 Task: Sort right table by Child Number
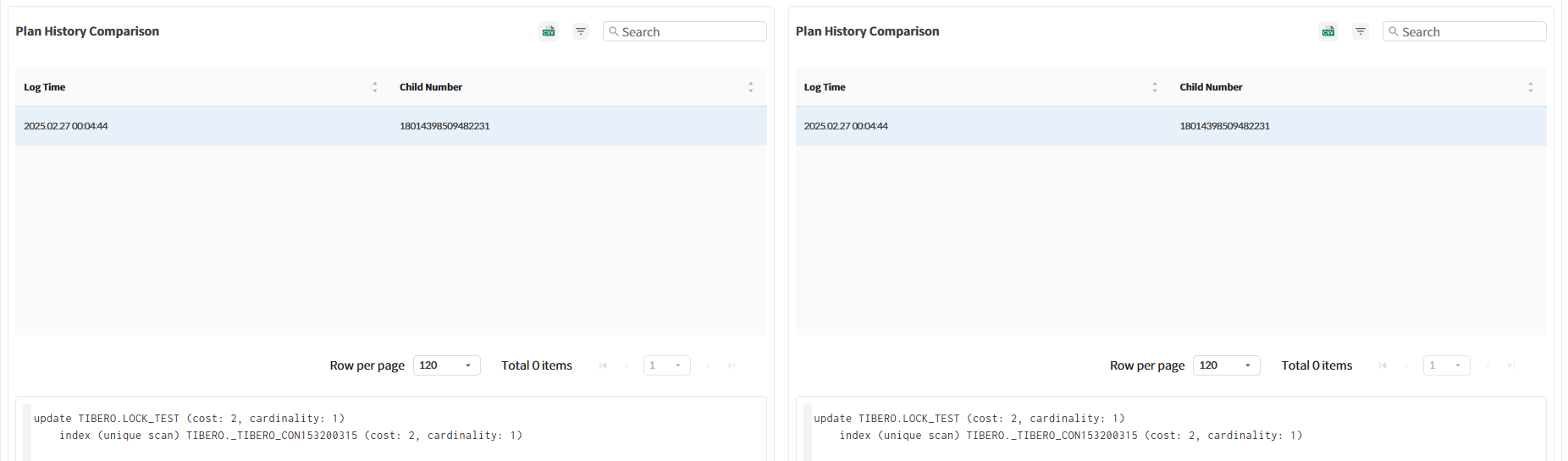(x=1530, y=87)
